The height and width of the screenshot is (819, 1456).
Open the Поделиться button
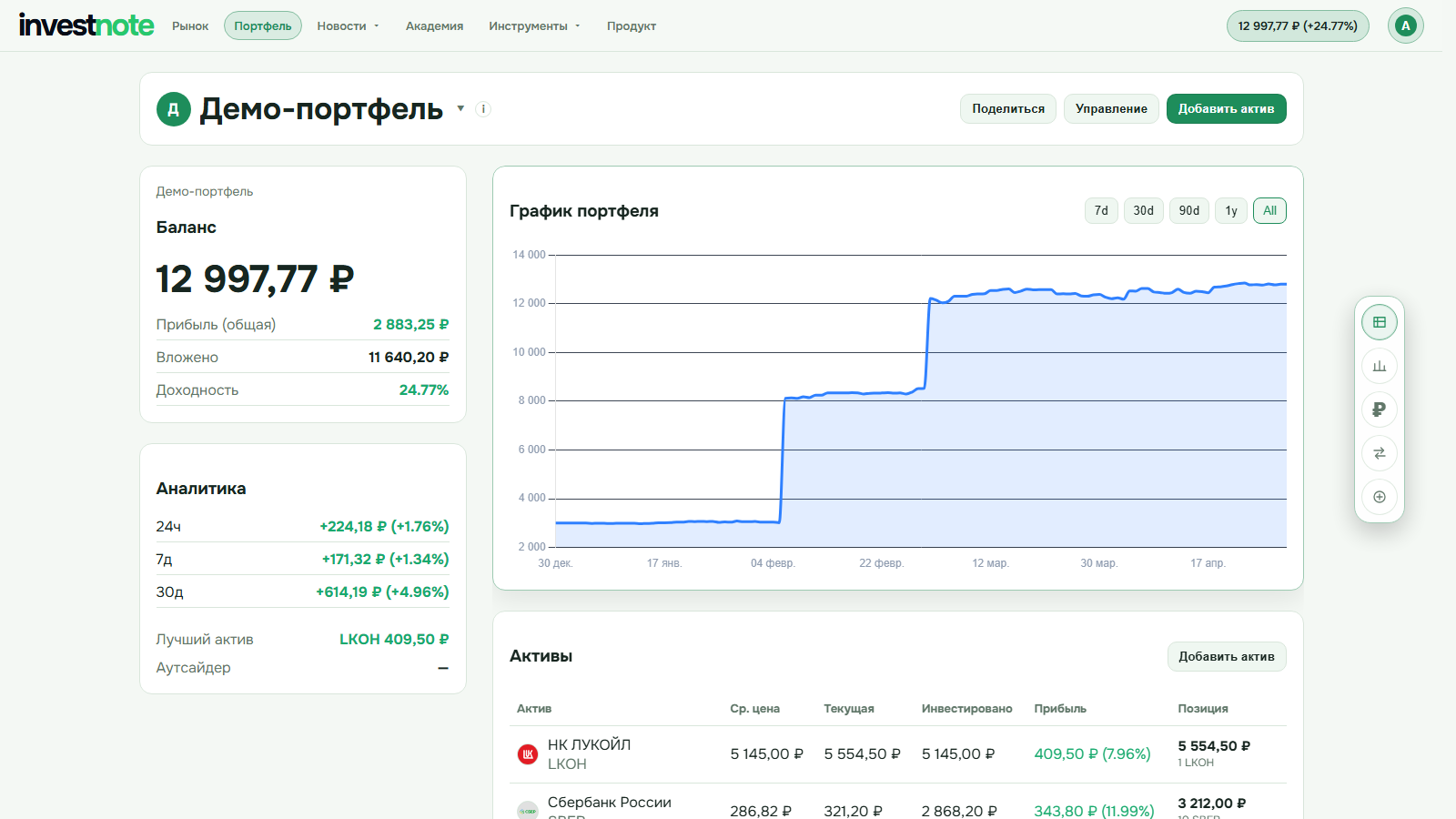[1008, 109]
